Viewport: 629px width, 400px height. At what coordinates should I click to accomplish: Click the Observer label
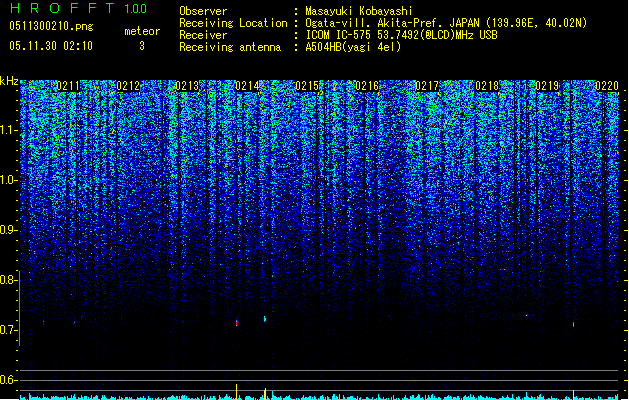(x=203, y=11)
